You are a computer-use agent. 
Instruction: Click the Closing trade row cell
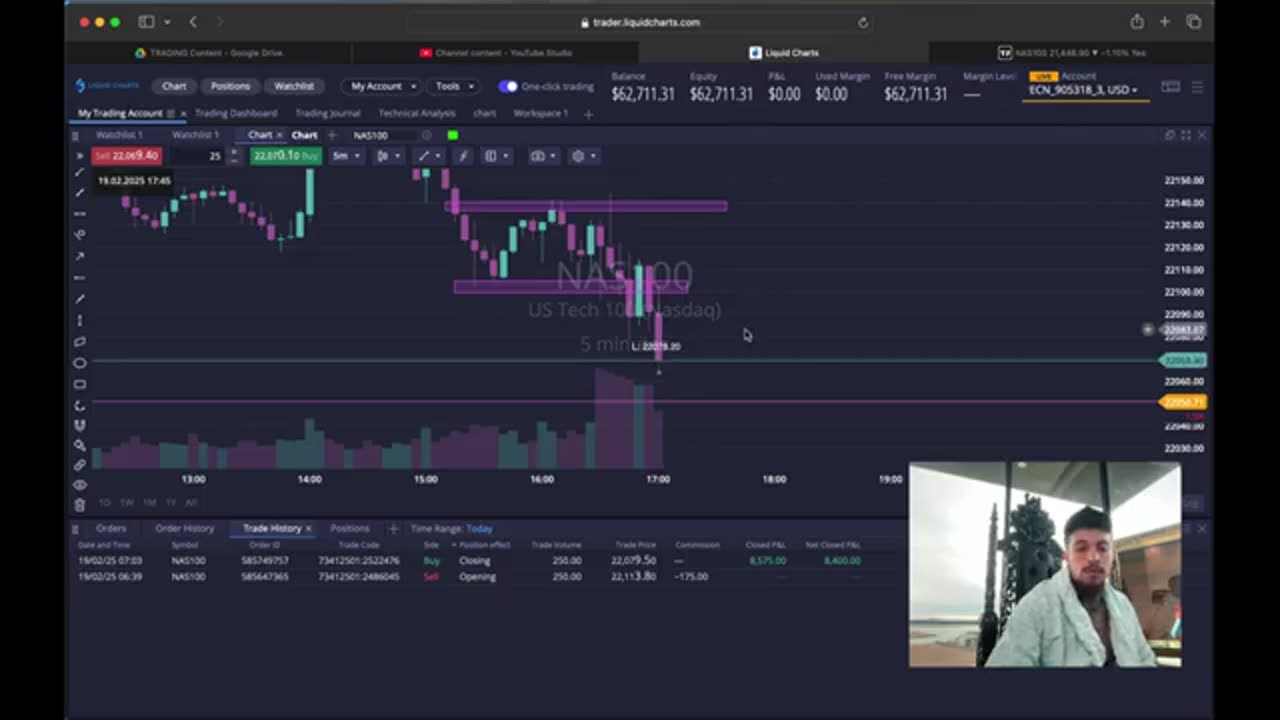[x=475, y=561]
